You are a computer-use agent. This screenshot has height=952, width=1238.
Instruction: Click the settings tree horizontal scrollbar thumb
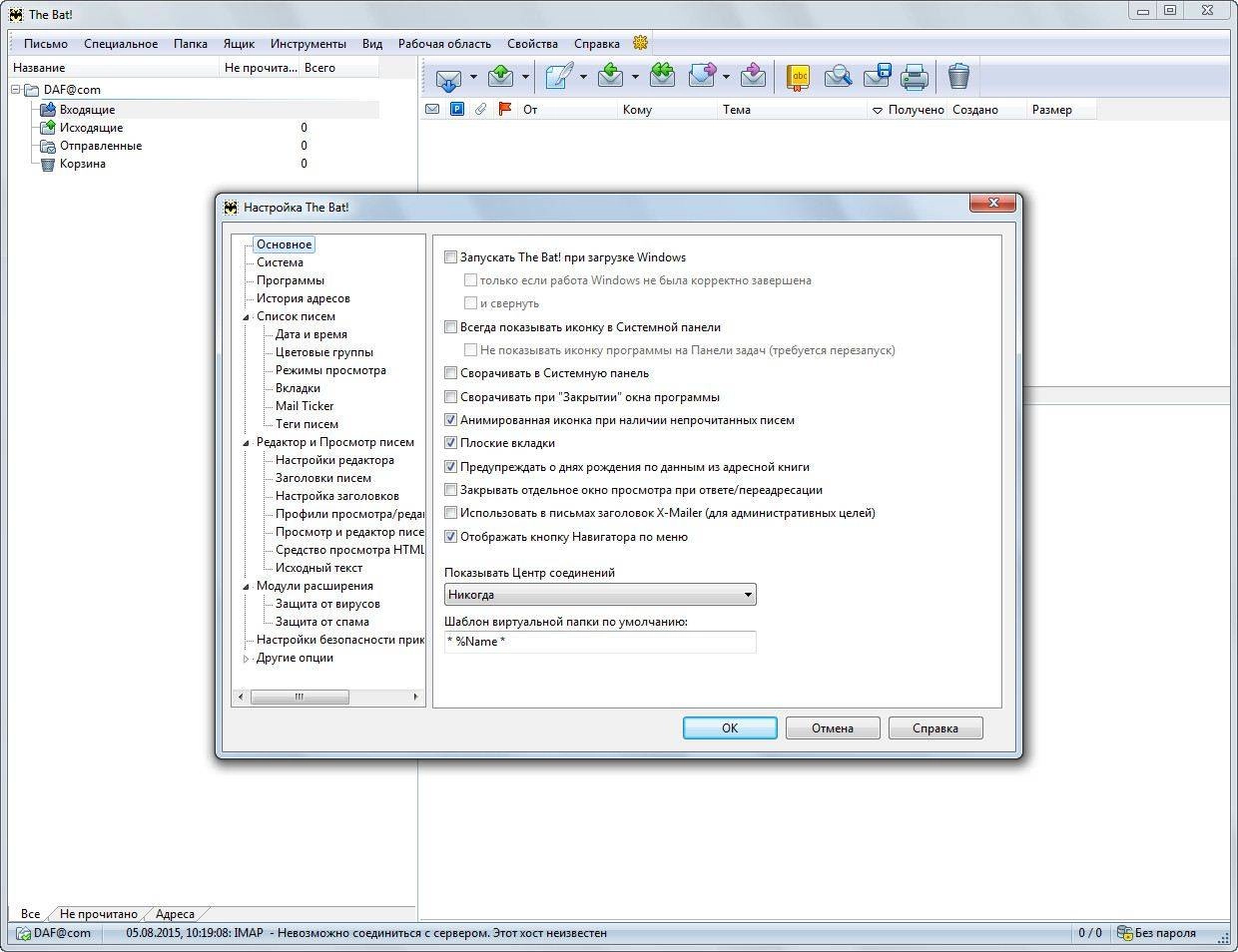click(300, 698)
